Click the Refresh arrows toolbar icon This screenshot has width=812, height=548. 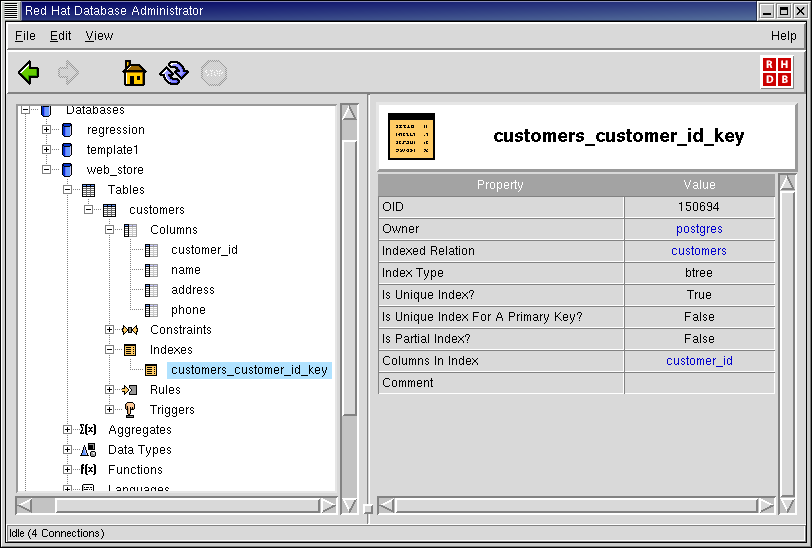click(x=174, y=73)
